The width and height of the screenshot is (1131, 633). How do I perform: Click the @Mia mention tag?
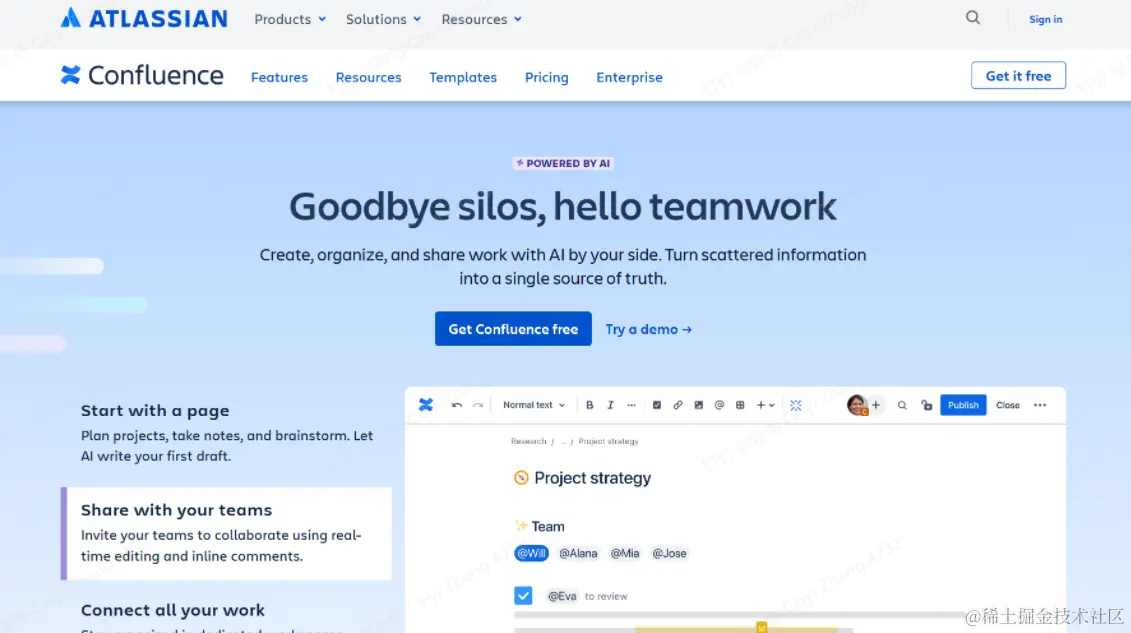(x=625, y=554)
